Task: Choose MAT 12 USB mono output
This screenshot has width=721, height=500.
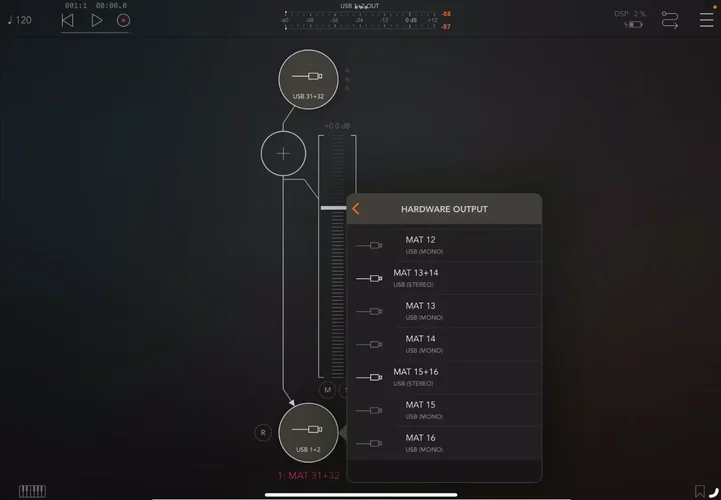Action: pyautogui.click(x=444, y=245)
